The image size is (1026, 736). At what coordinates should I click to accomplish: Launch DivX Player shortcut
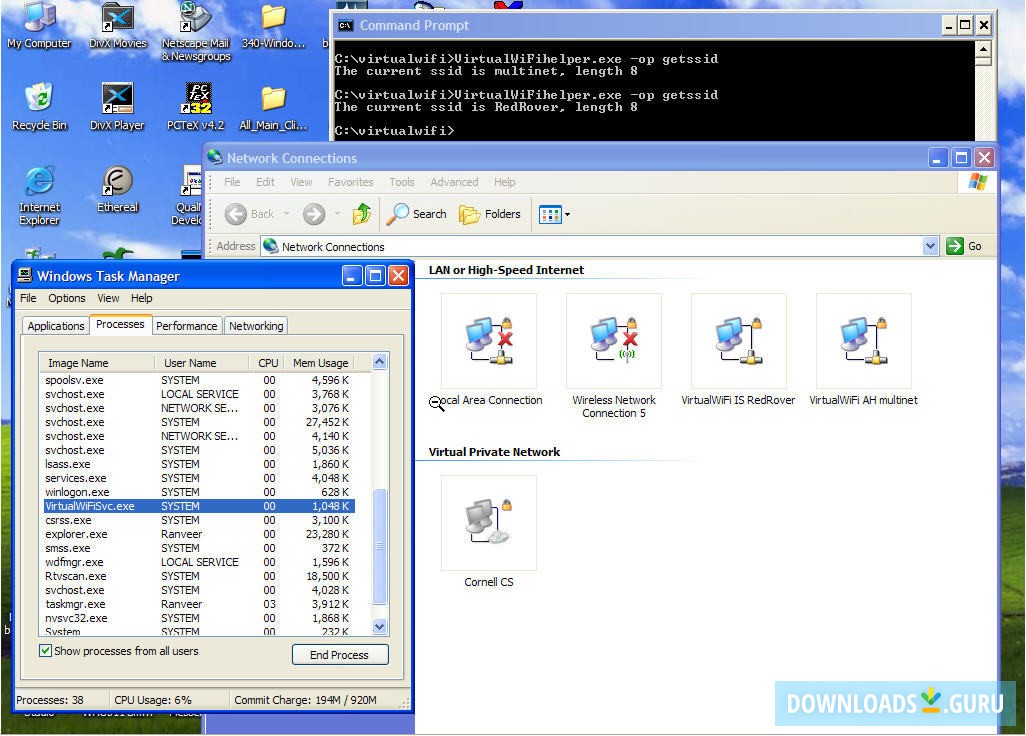(x=117, y=107)
